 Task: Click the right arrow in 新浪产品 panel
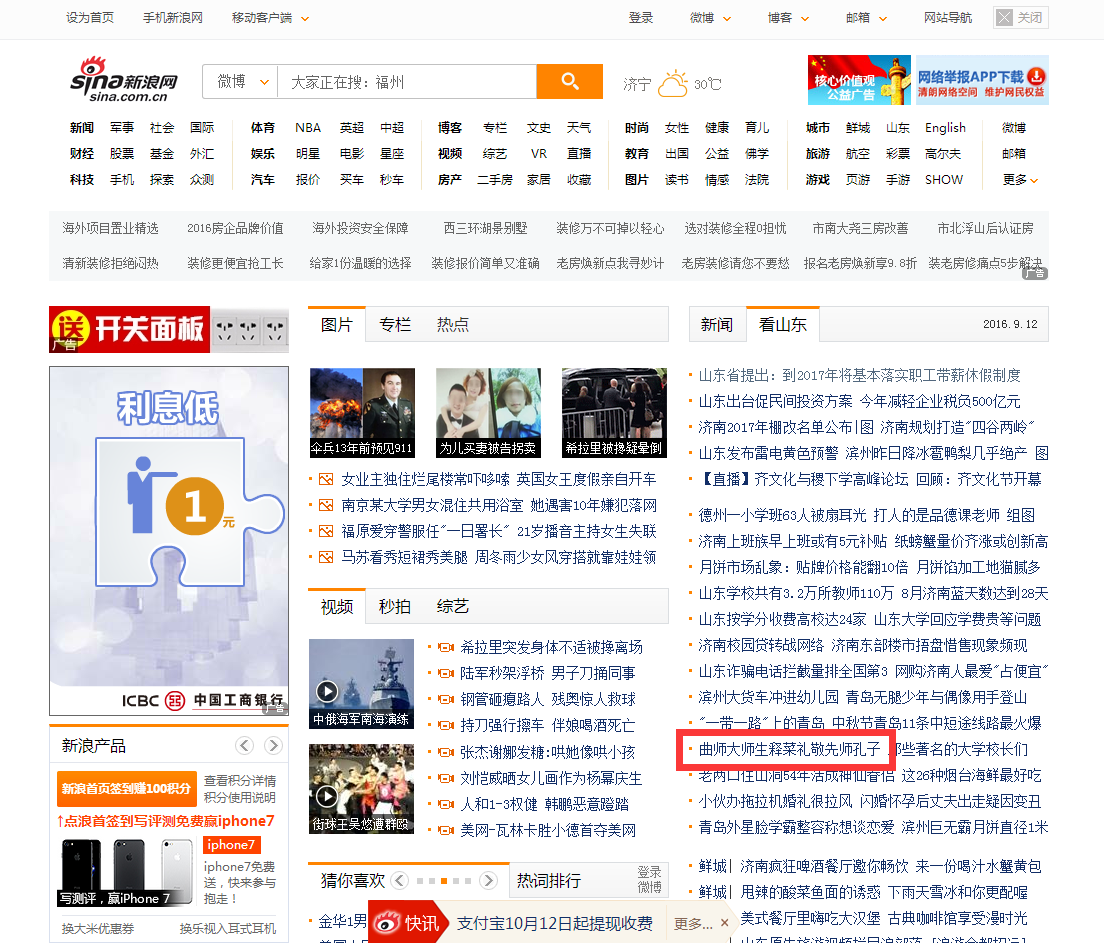click(x=273, y=746)
